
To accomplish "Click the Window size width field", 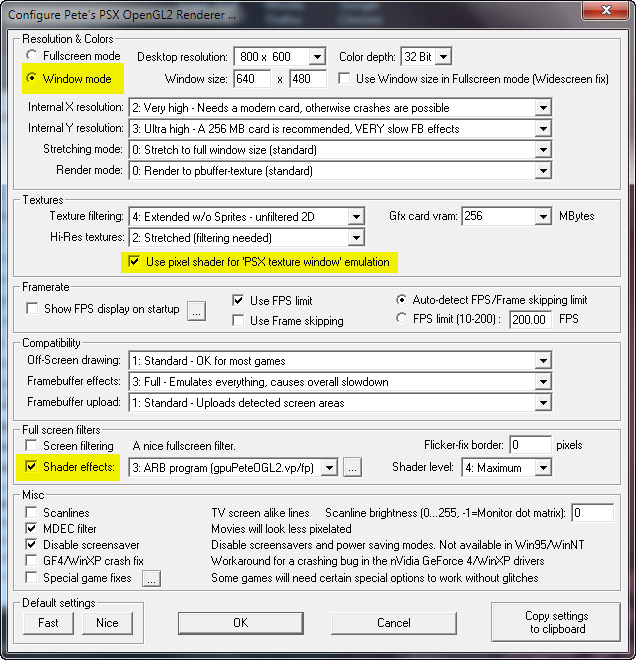I will [252, 79].
